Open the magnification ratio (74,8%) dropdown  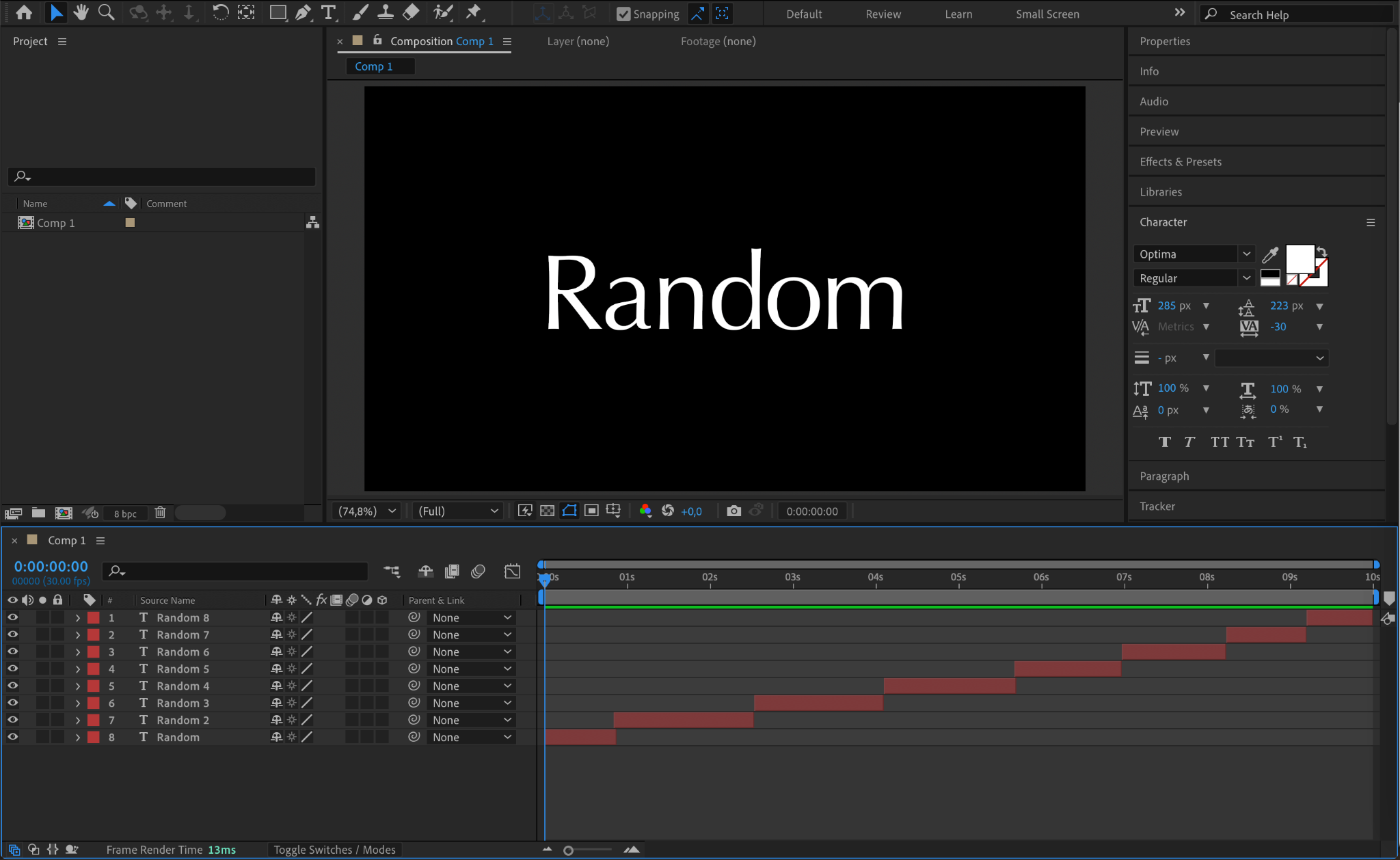coord(367,511)
